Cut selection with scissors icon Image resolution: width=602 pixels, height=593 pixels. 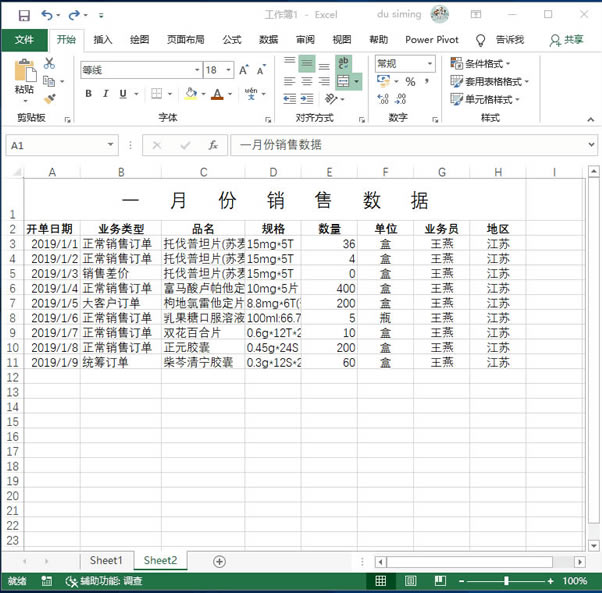click(49, 63)
